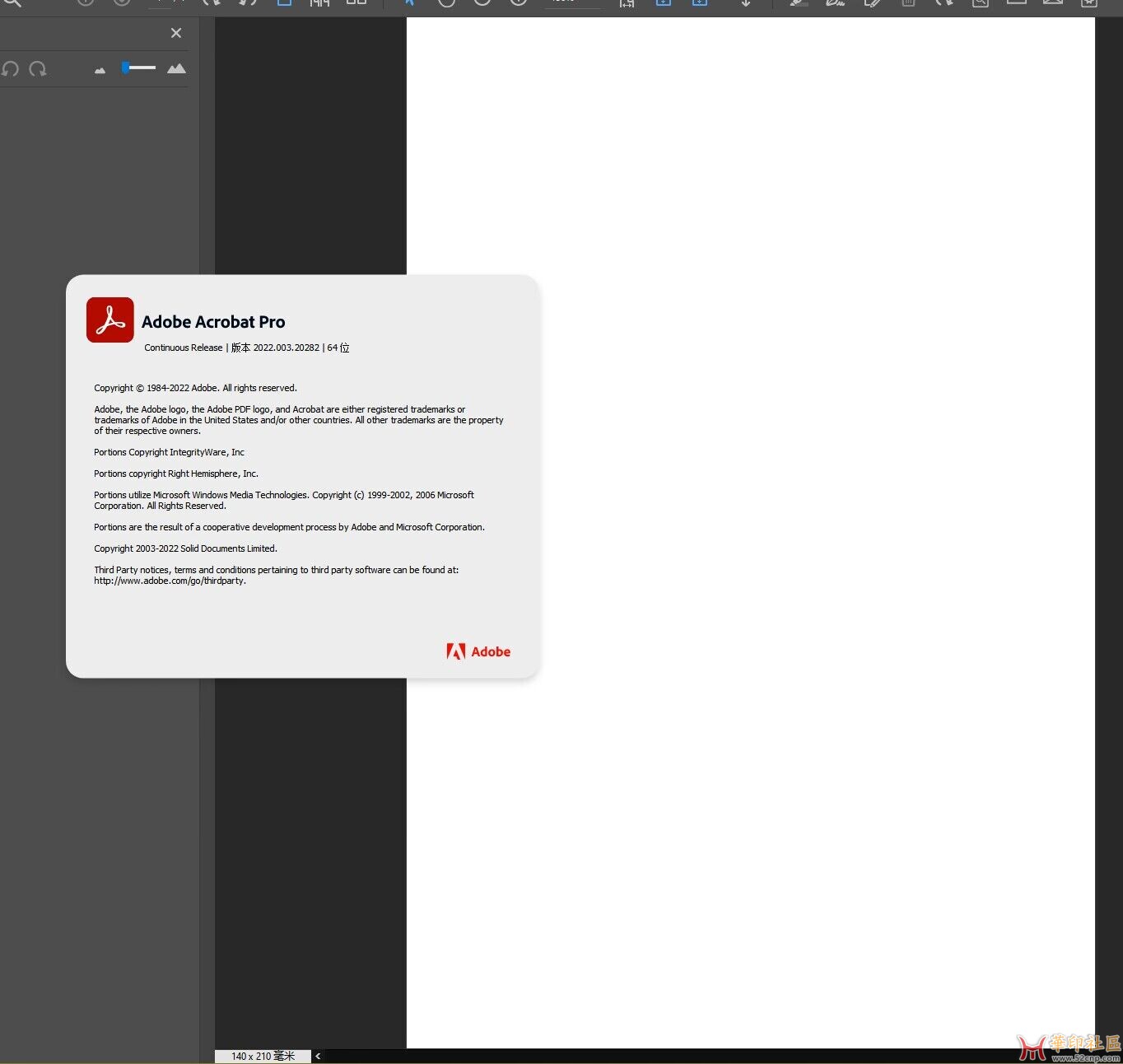
Task: Click the down arrow download icon
Action: click(746, 3)
